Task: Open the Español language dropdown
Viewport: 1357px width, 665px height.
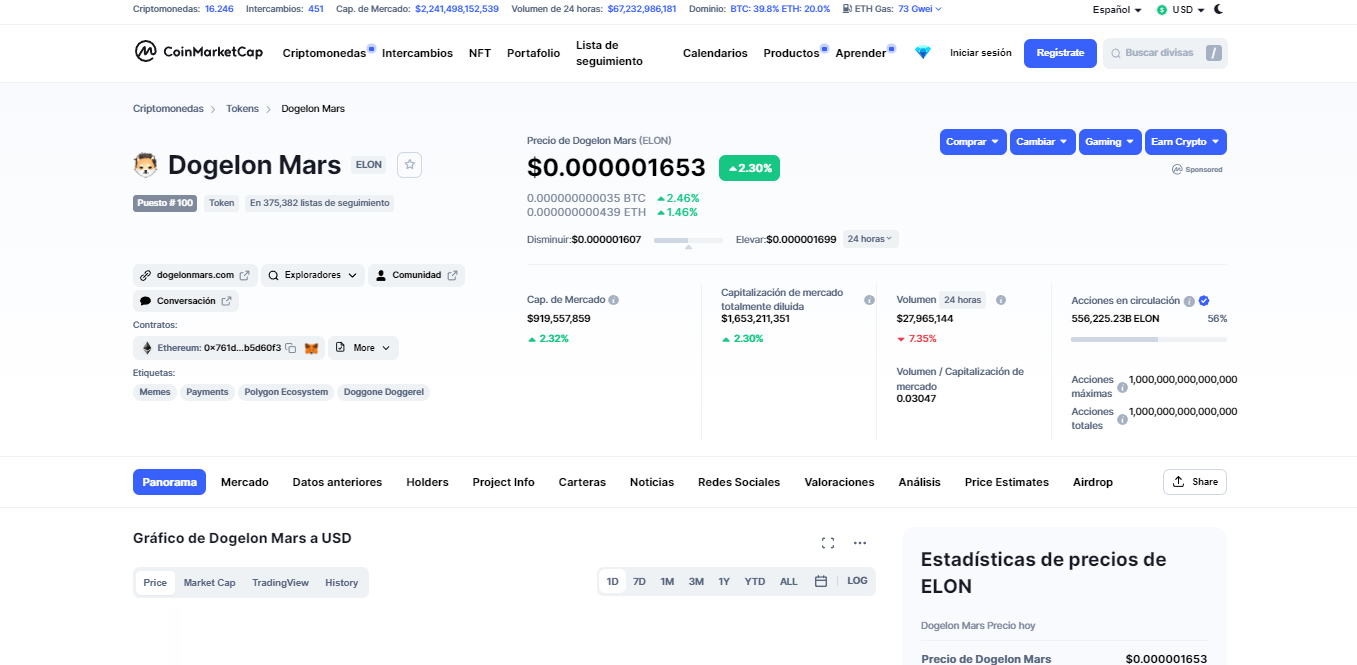Action: (1116, 9)
